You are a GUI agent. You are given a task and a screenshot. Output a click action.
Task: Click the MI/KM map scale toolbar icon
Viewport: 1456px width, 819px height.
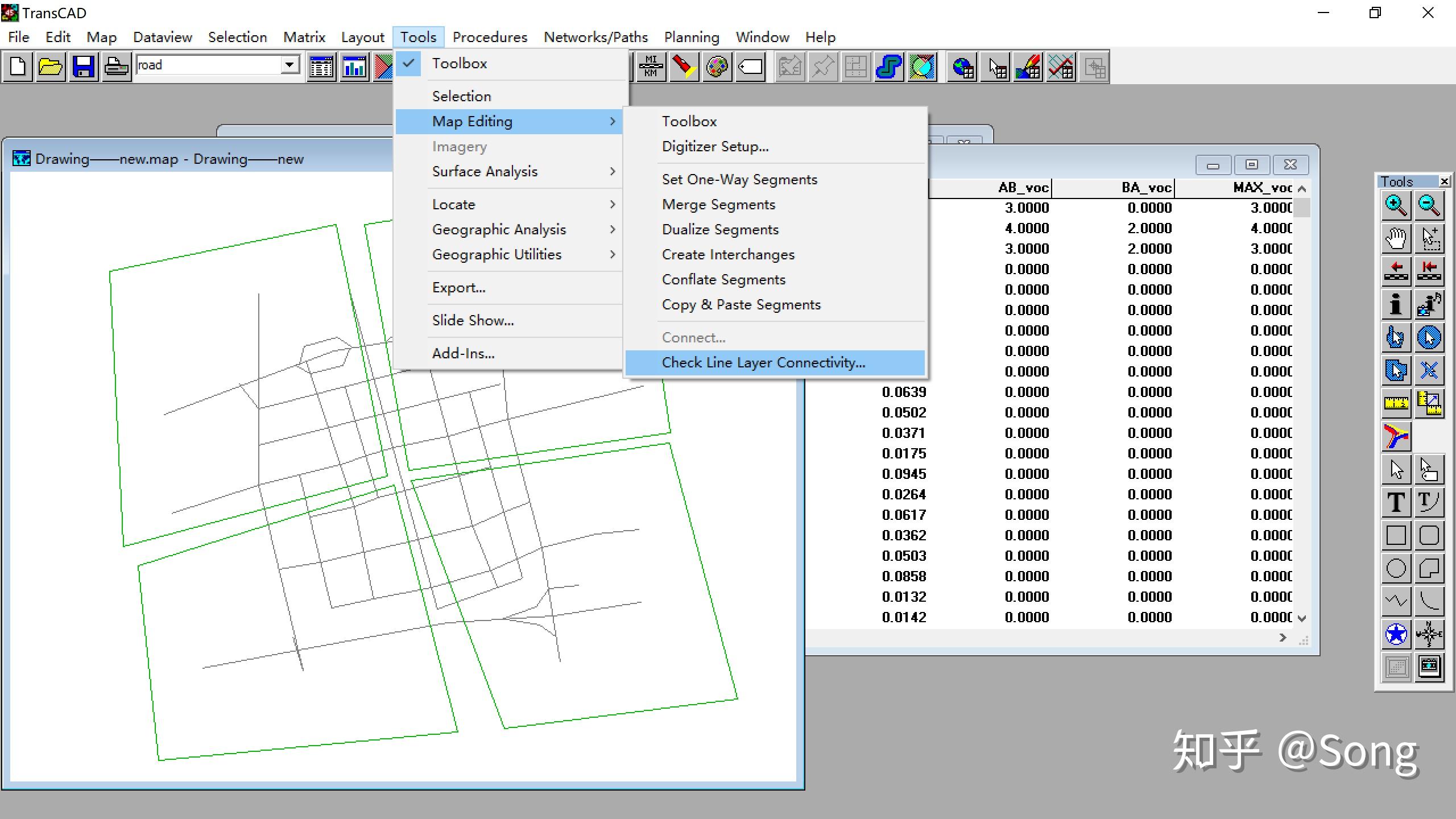pyautogui.click(x=651, y=67)
